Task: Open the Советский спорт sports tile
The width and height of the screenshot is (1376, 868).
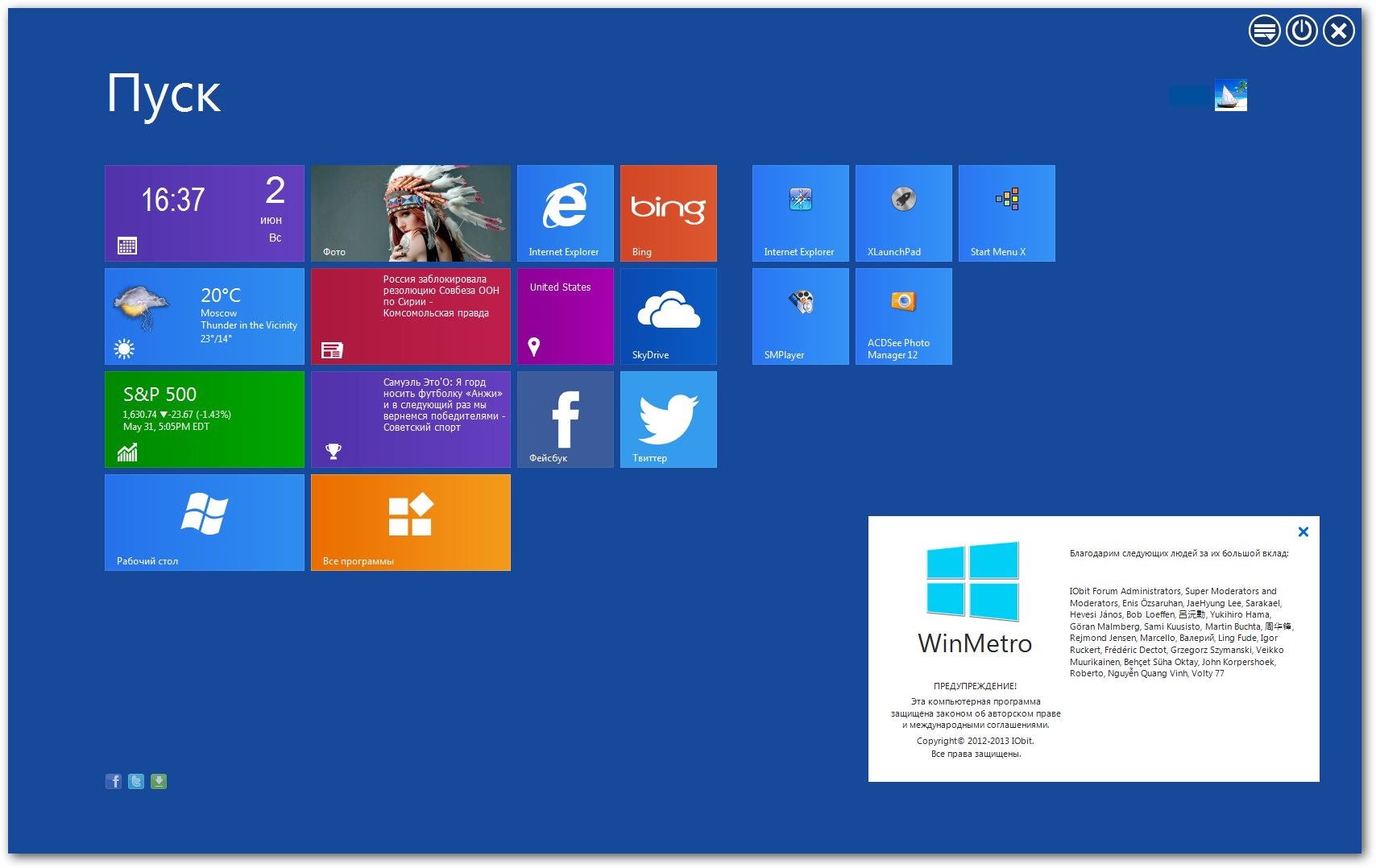Action: (411, 420)
